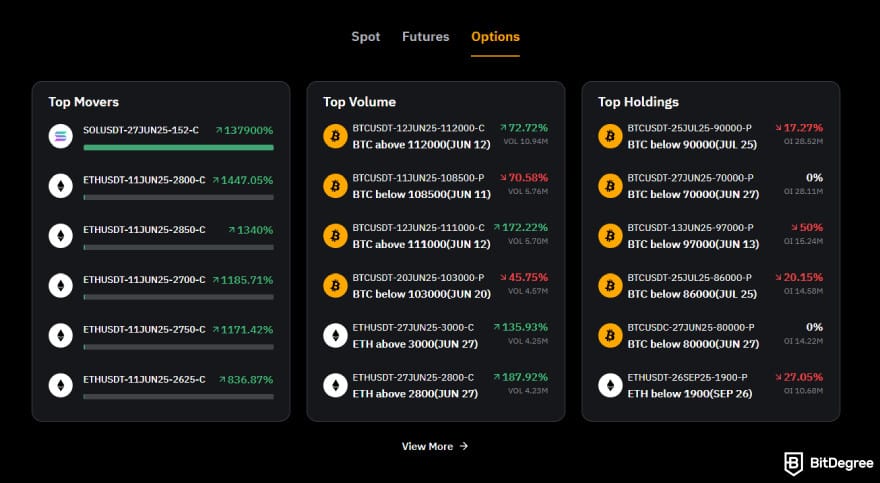Open BTC below 90000(JUL 25)
This screenshot has width=880, height=483.
coord(692,145)
